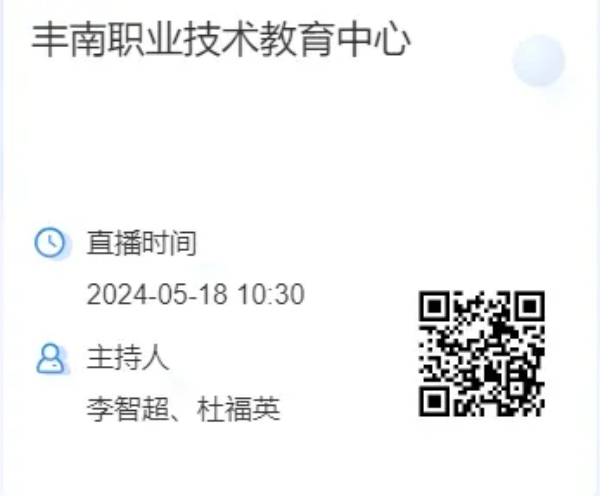Click the title 丰南职业技术教育中心
The width and height of the screenshot is (600, 496).
pyautogui.click(x=221, y=40)
